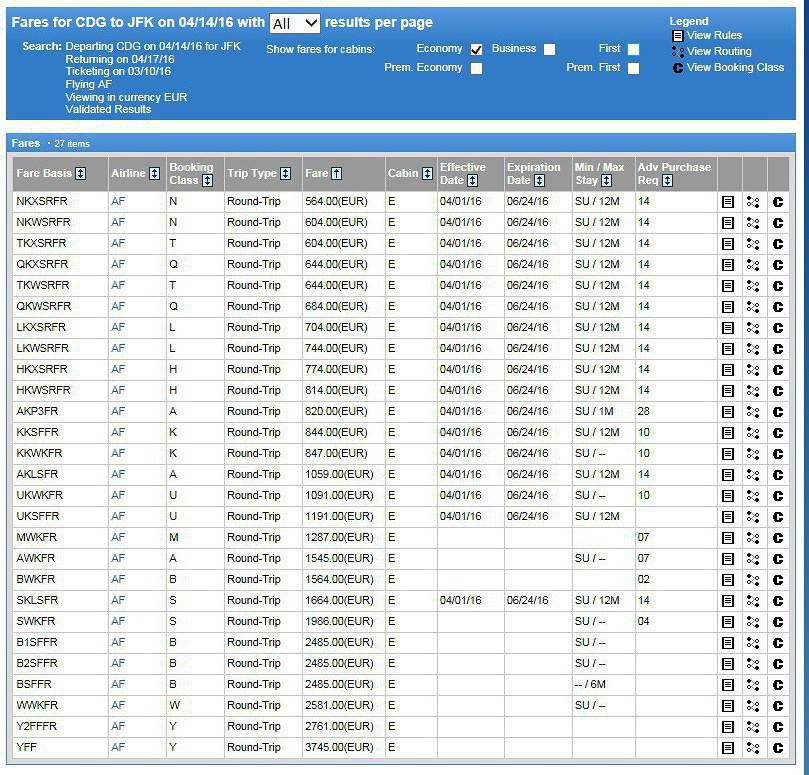809x775 pixels.
Task: Click AF airline link for TKXSRFR
Action: click(x=118, y=244)
